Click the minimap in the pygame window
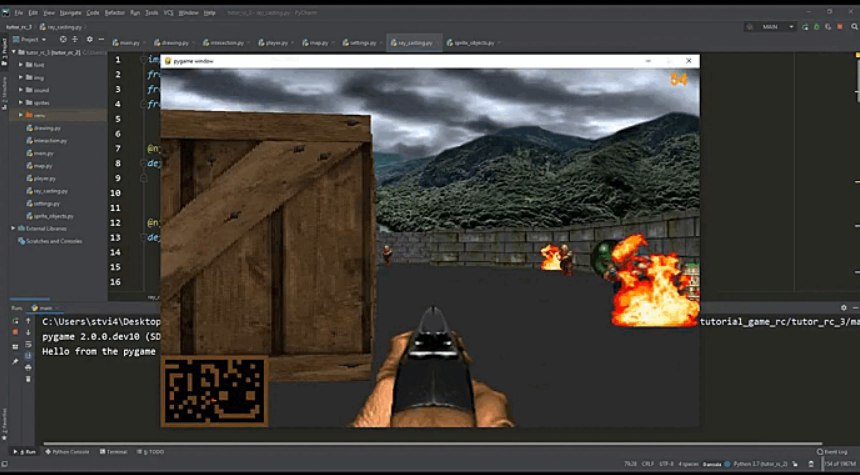Screen dimensions: 860x475 [214, 391]
